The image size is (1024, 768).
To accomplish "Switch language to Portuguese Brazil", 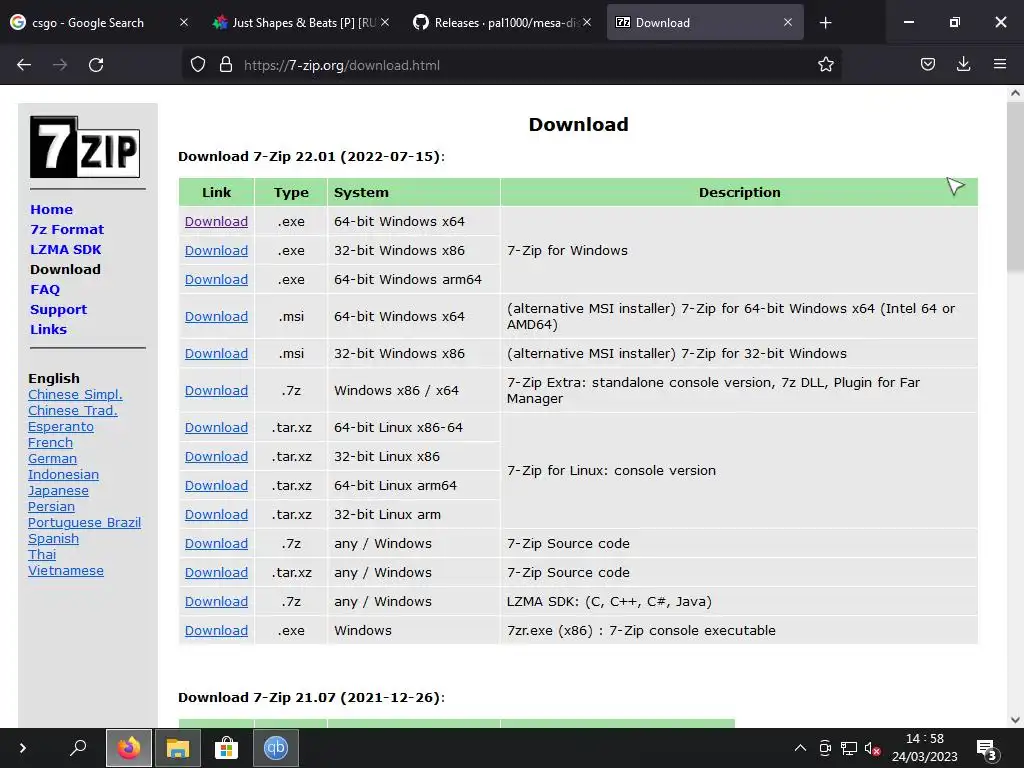I will (x=84, y=523).
